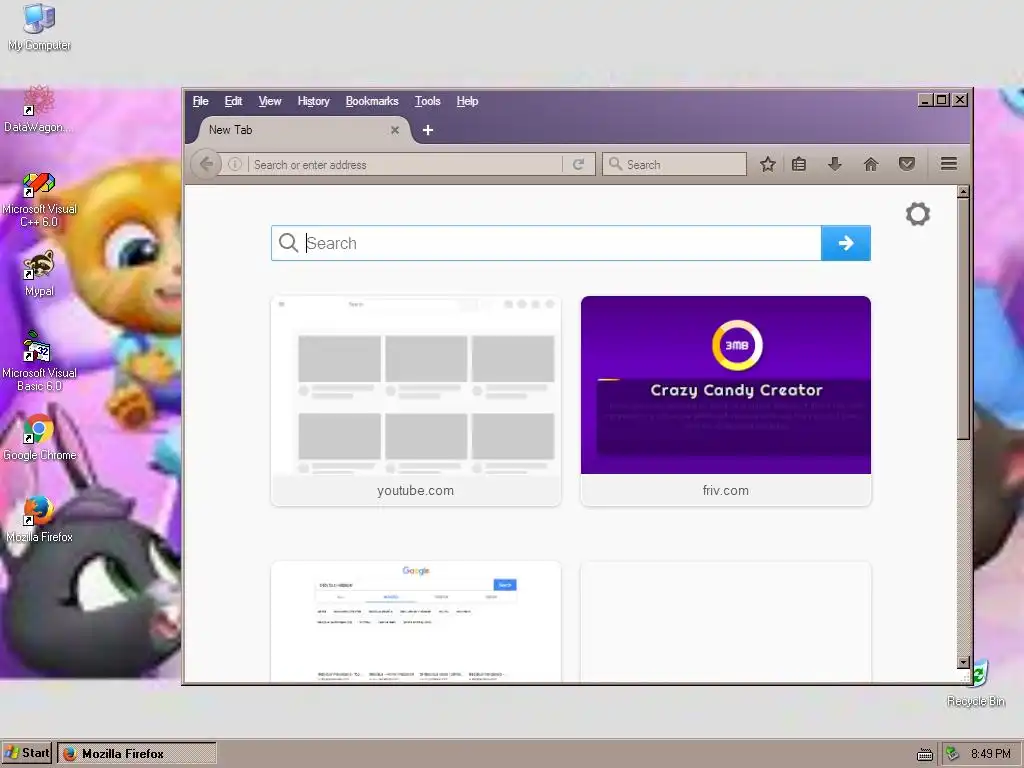Click the scrollbar up arrow
This screenshot has width=1024, height=768.
[x=963, y=192]
